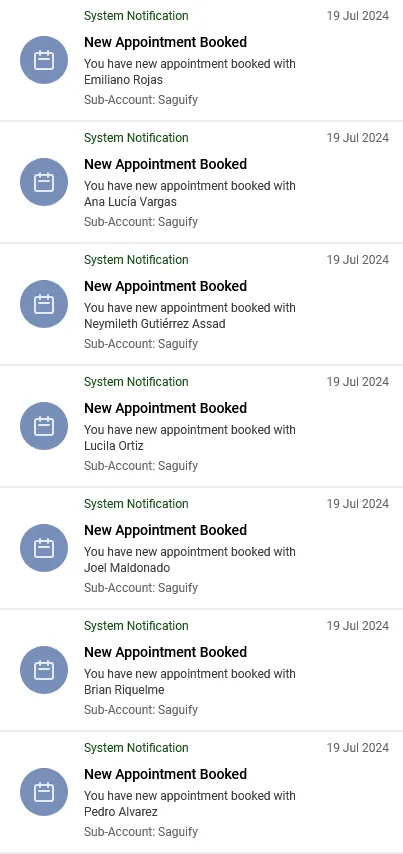Click Sub-Account: Saguify under Ana Lucía Vargas

141,222
